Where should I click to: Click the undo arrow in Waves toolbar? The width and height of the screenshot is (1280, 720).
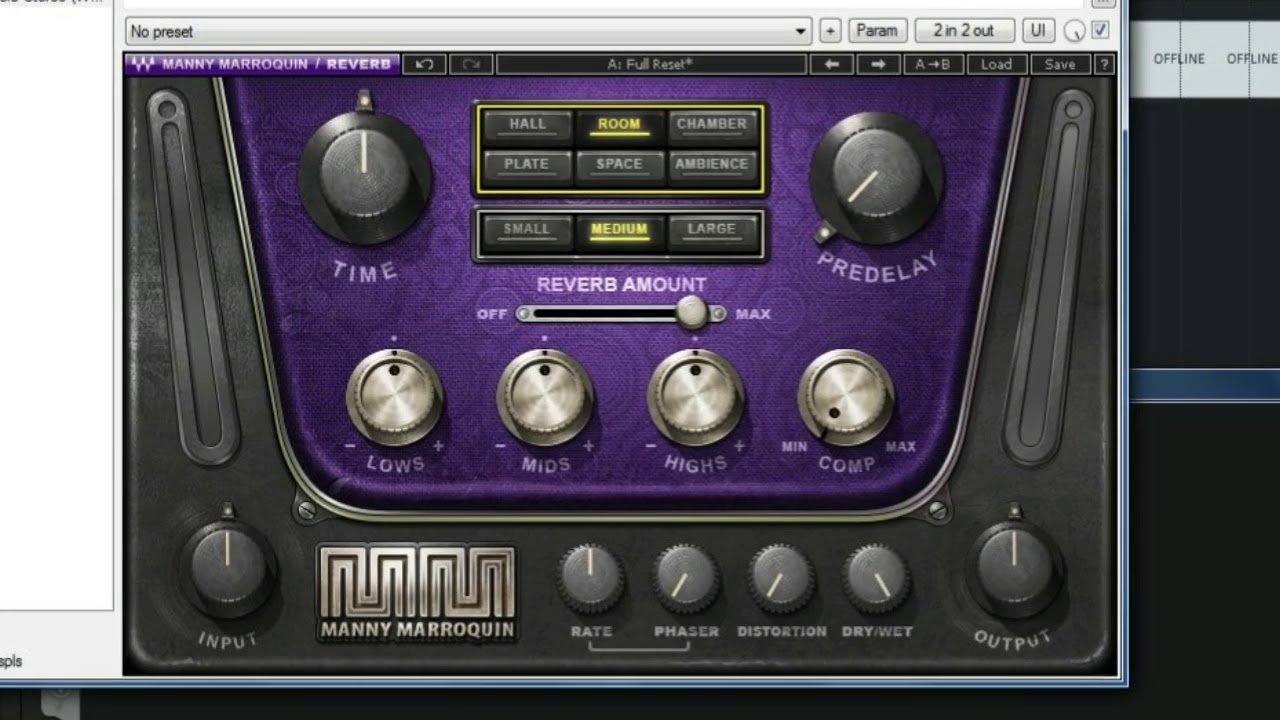(425, 64)
